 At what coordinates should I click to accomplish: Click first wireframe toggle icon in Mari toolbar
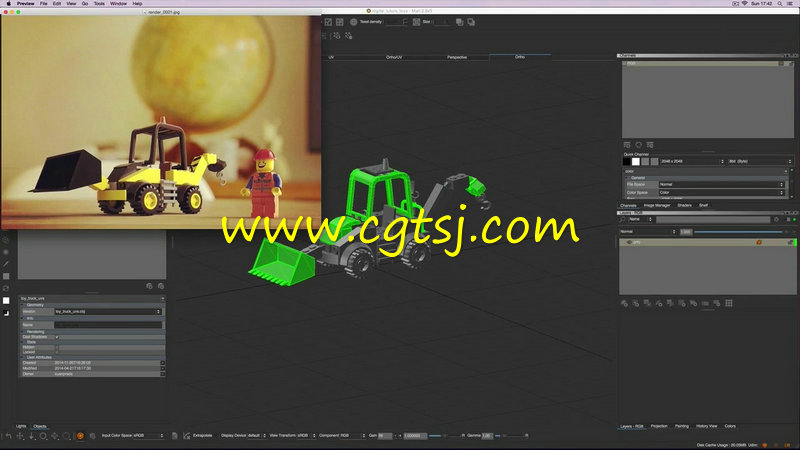328,22
